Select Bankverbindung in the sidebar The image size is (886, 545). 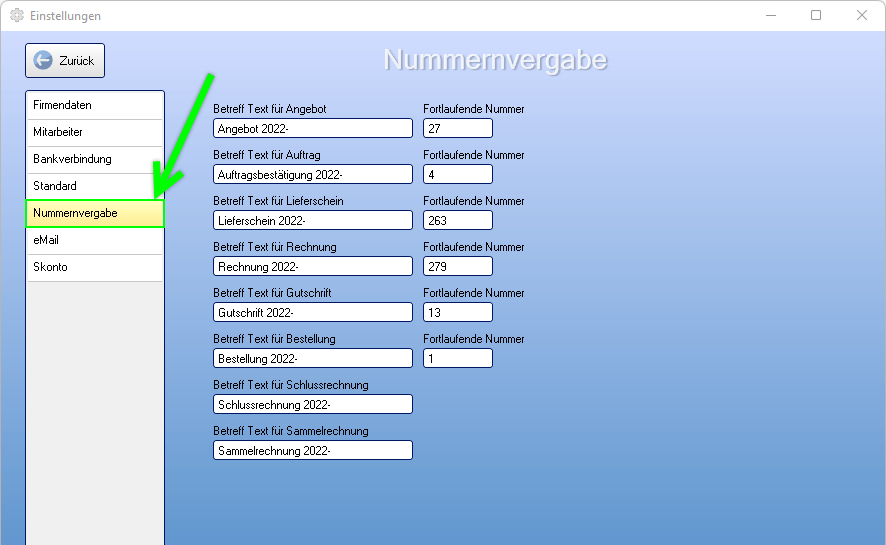click(x=94, y=159)
